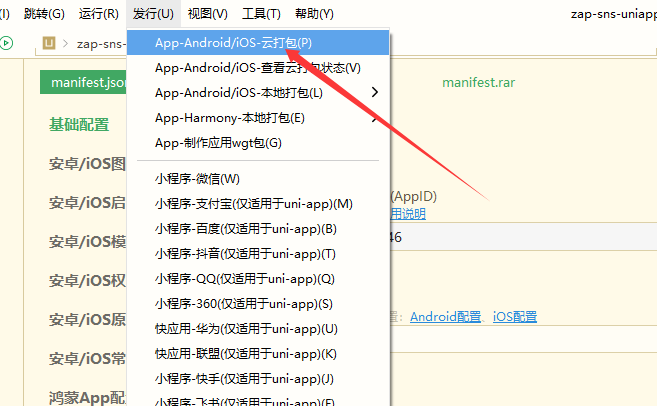
Task: Select 小程序-抖音 menu entry
Action: point(258,254)
